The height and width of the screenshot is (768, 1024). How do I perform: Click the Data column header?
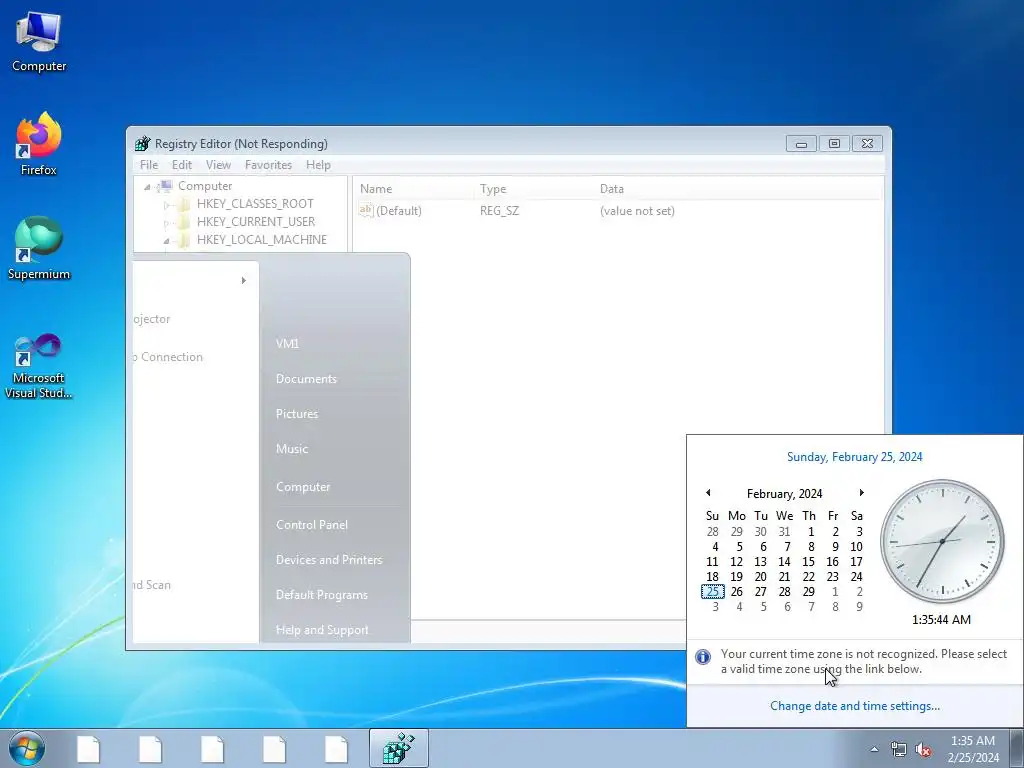(738, 189)
